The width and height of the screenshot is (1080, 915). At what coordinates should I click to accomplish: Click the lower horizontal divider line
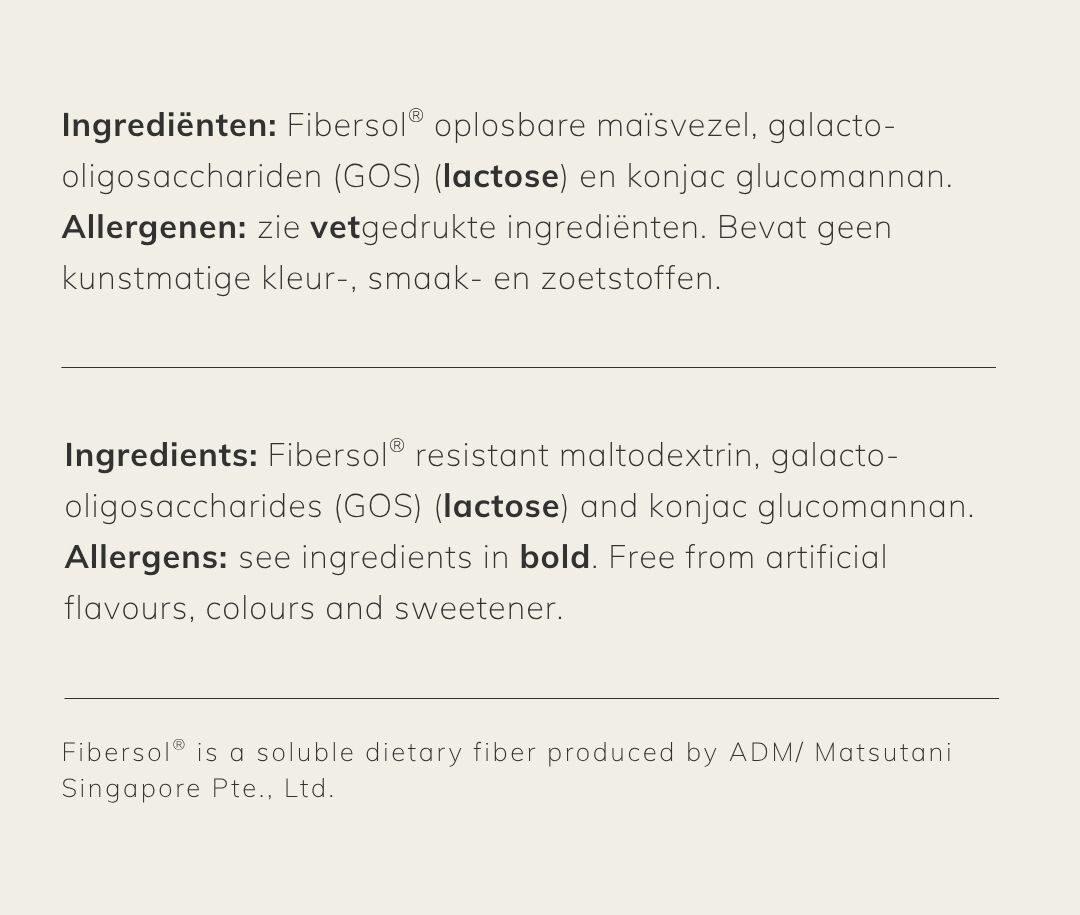(x=531, y=698)
